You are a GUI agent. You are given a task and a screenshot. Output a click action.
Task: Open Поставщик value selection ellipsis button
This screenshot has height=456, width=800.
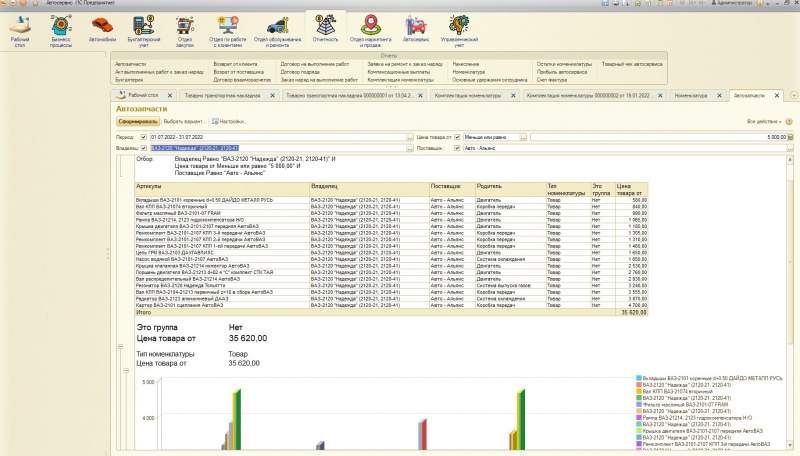coord(790,148)
